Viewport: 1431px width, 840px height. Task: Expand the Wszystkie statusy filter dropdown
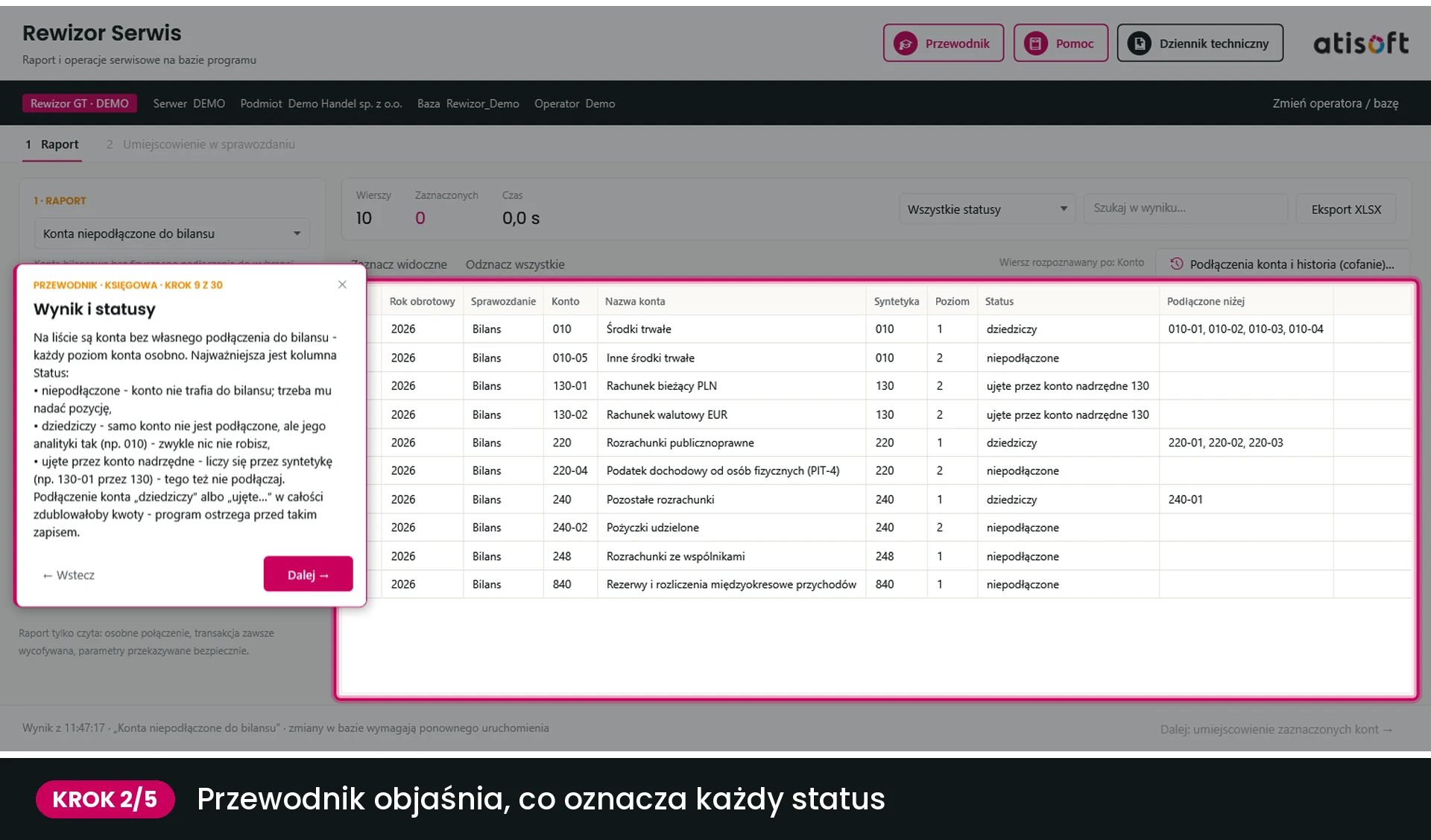tap(987, 209)
